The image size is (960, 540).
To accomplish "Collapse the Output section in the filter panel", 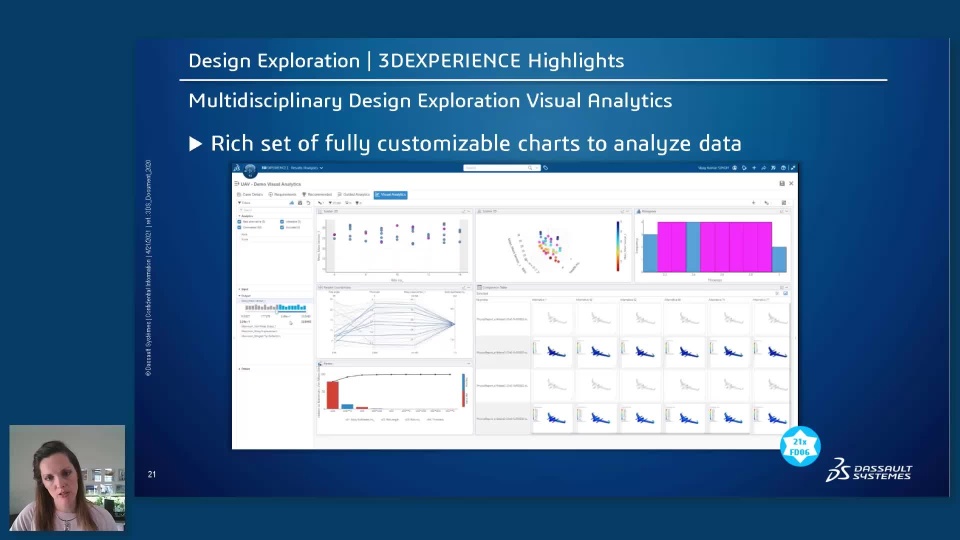I will tap(244, 295).
